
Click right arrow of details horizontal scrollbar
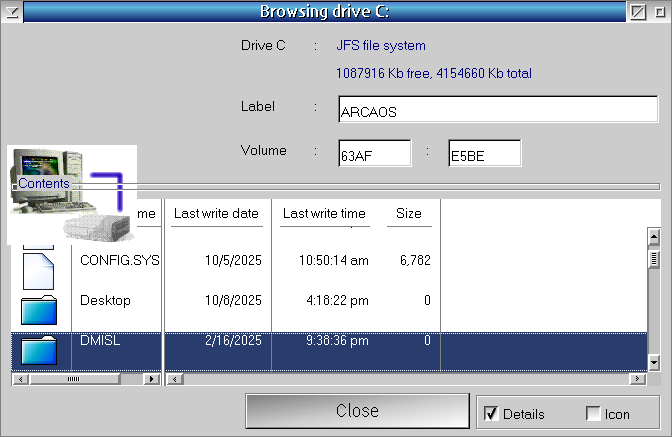[x=638, y=380]
